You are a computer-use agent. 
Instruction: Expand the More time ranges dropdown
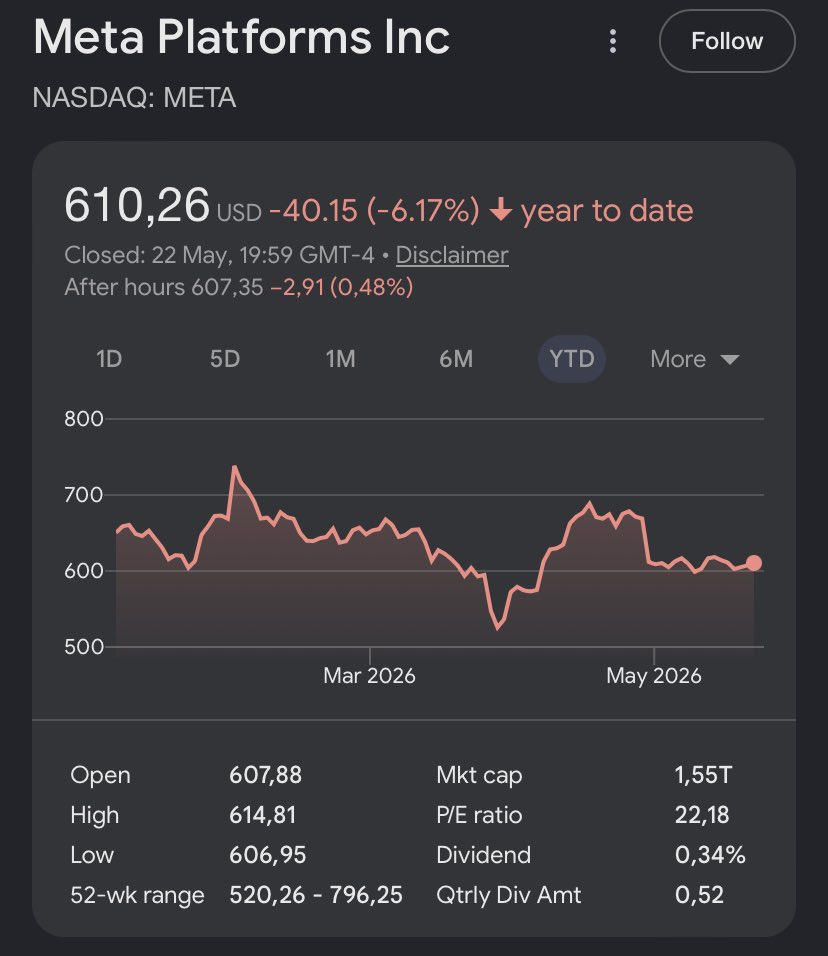pos(694,359)
